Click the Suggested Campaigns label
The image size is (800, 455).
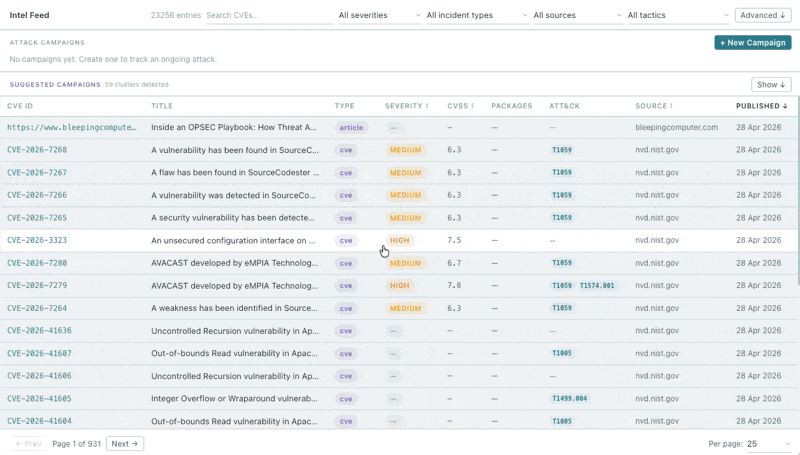[55, 85]
